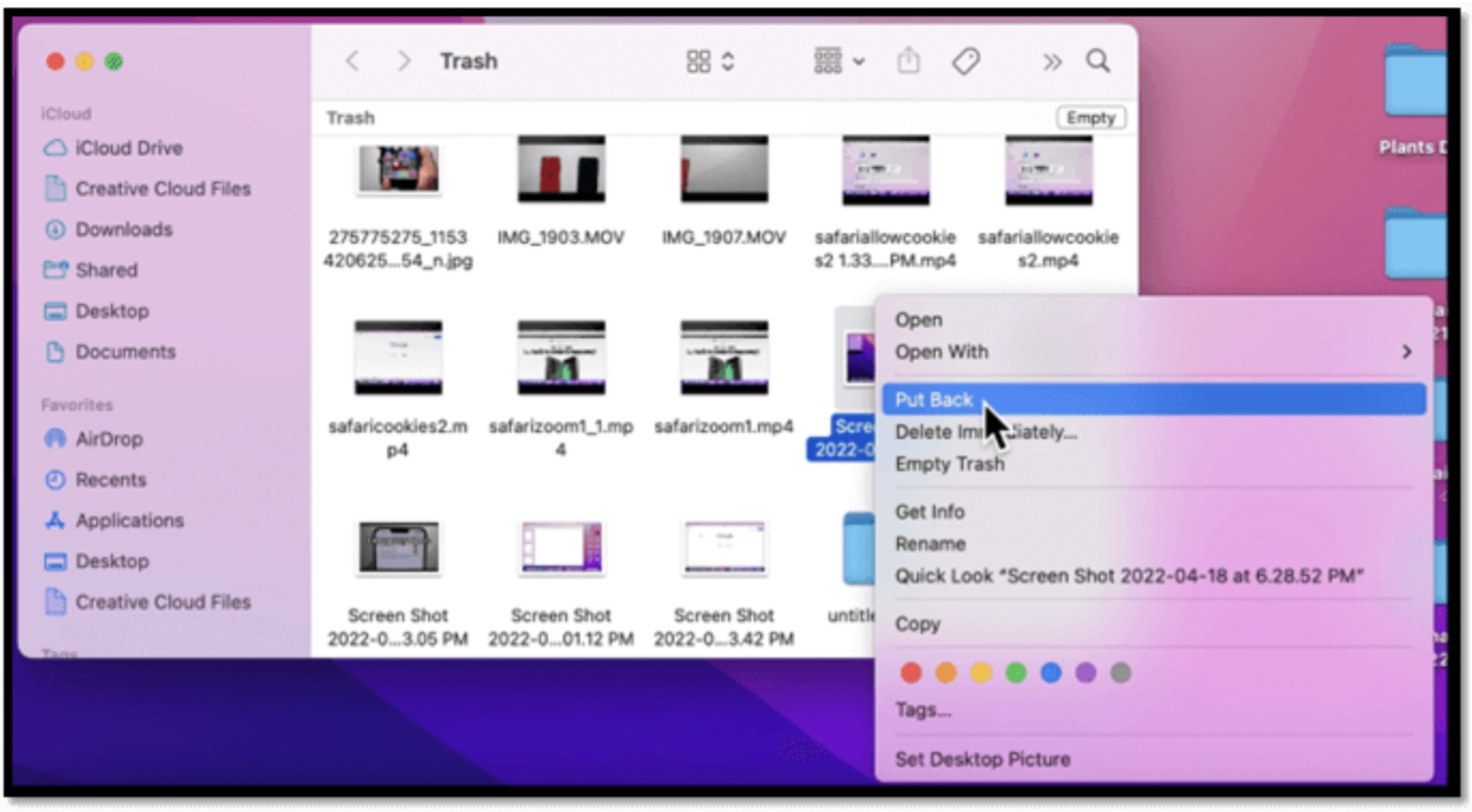The image size is (1472, 812).
Task: Select the IMG_1903.MOV file
Action: (x=561, y=192)
